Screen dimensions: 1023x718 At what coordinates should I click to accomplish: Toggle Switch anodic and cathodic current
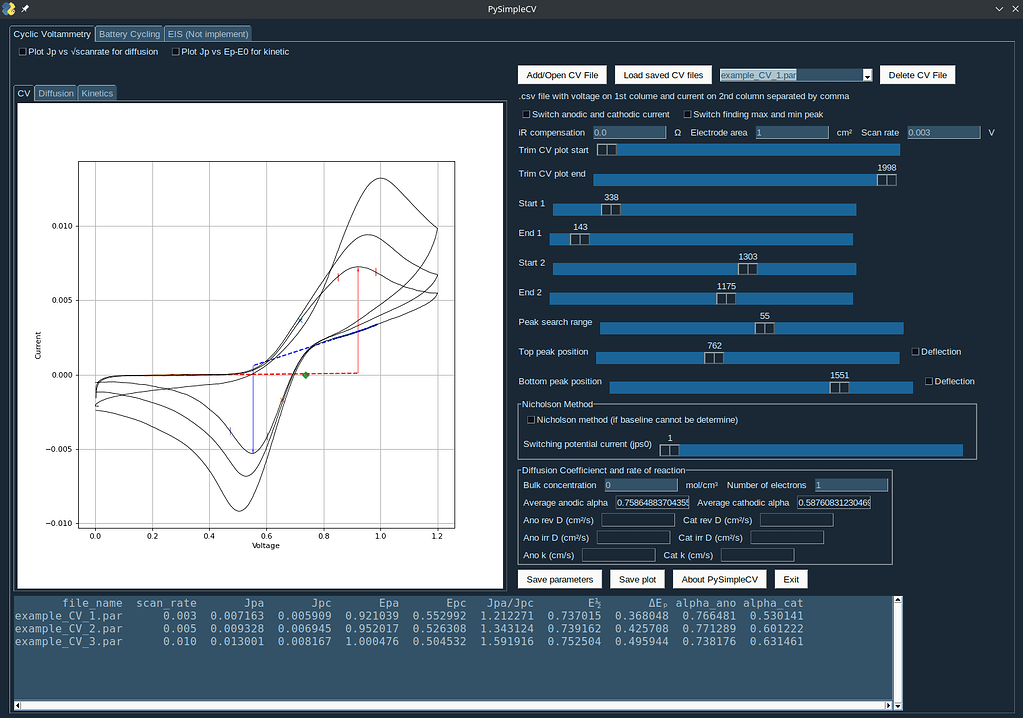coord(527,115)
